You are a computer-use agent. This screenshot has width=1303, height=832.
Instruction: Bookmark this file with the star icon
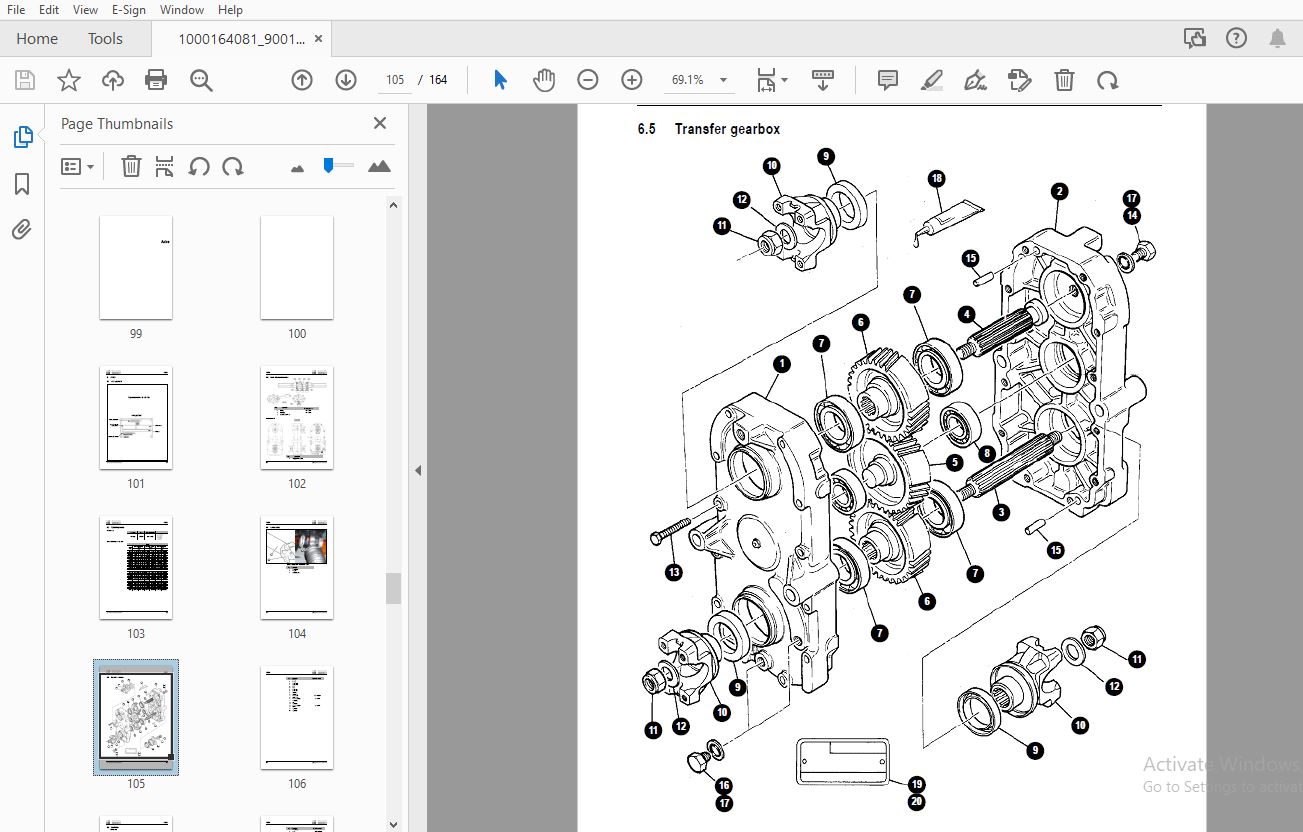pyautogui.click(x=69, y=80)
